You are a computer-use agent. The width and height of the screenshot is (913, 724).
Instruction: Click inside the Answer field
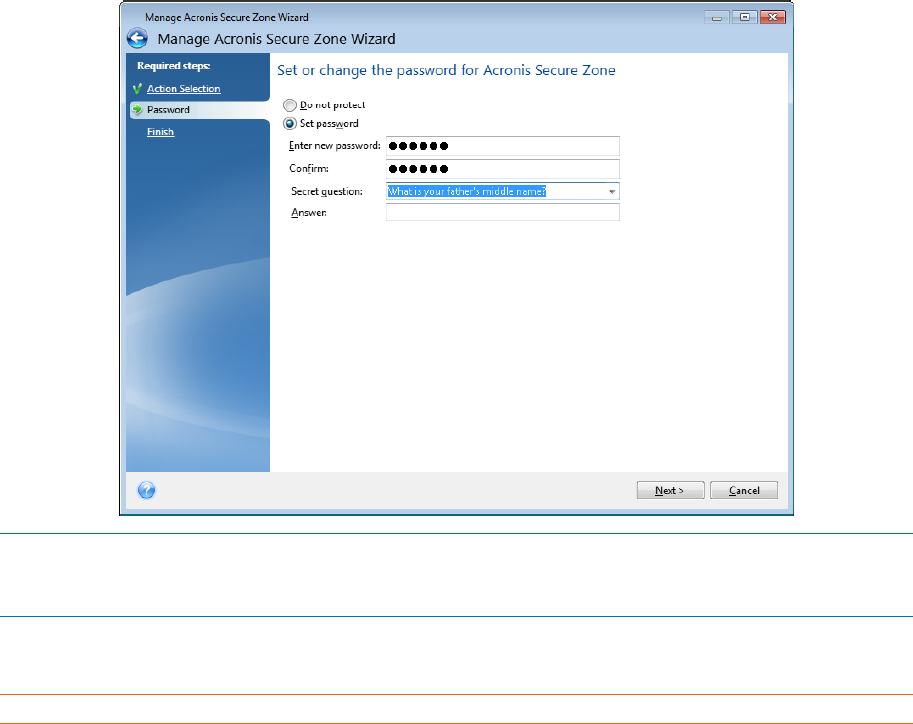tap(502, 212)
